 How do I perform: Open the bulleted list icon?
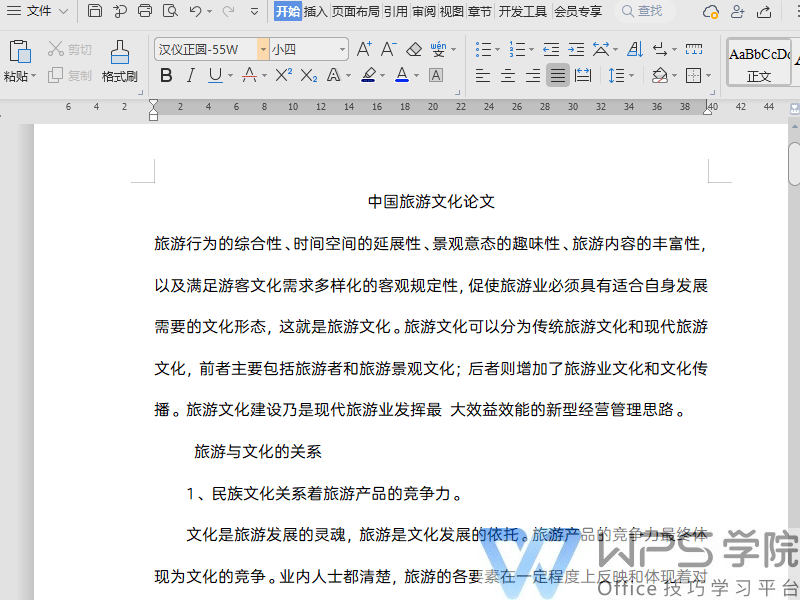pyautogui.click(x=484, y=47)
